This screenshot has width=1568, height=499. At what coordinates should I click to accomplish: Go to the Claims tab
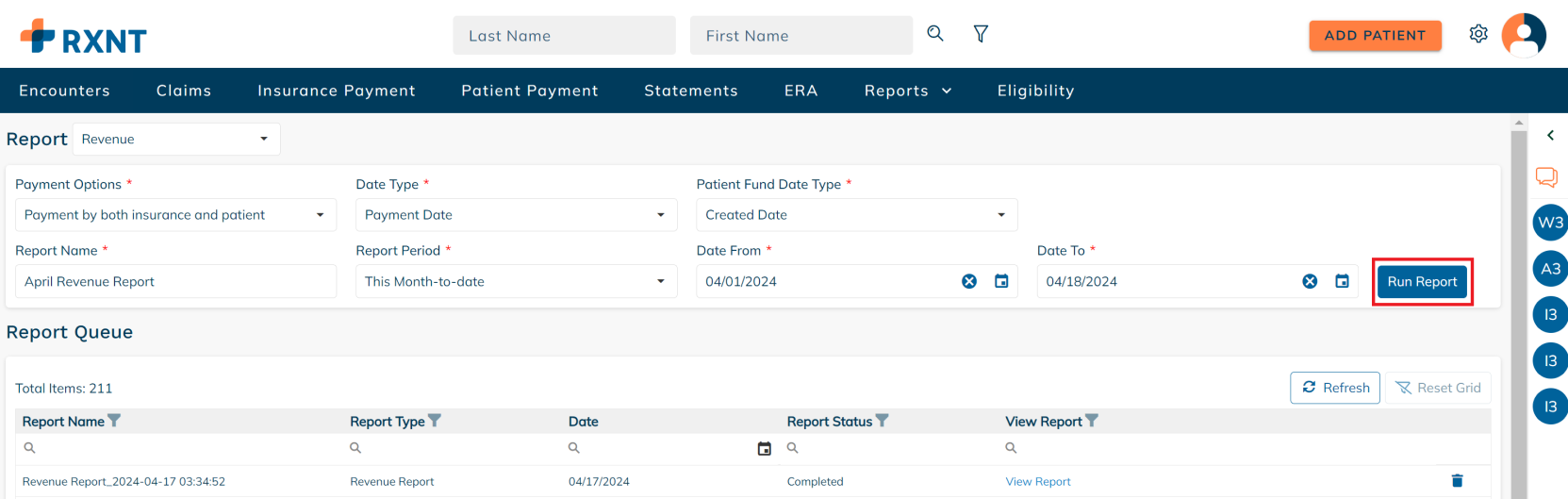coord(184,91)
